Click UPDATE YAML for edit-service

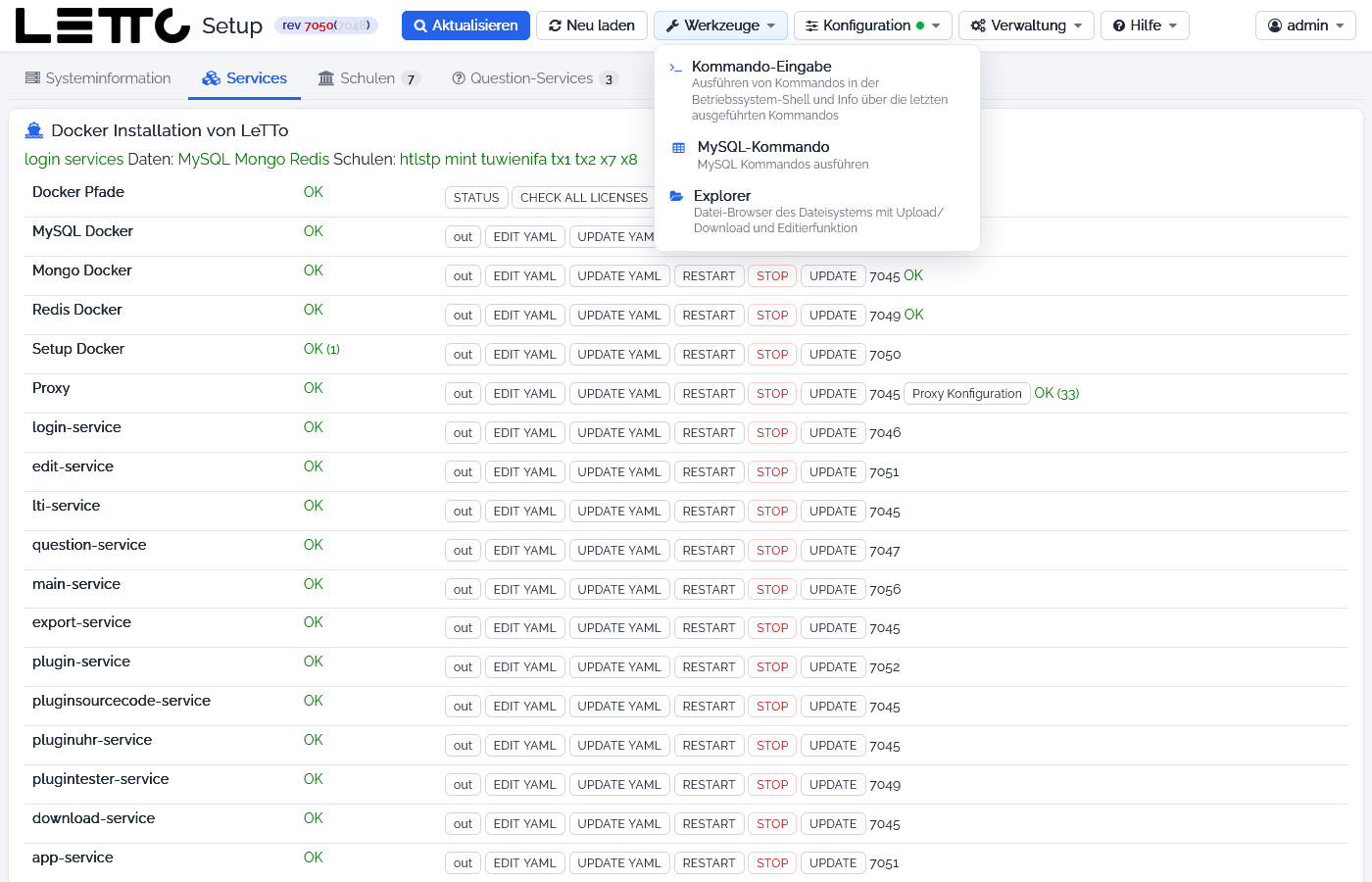tap(619, 472)
